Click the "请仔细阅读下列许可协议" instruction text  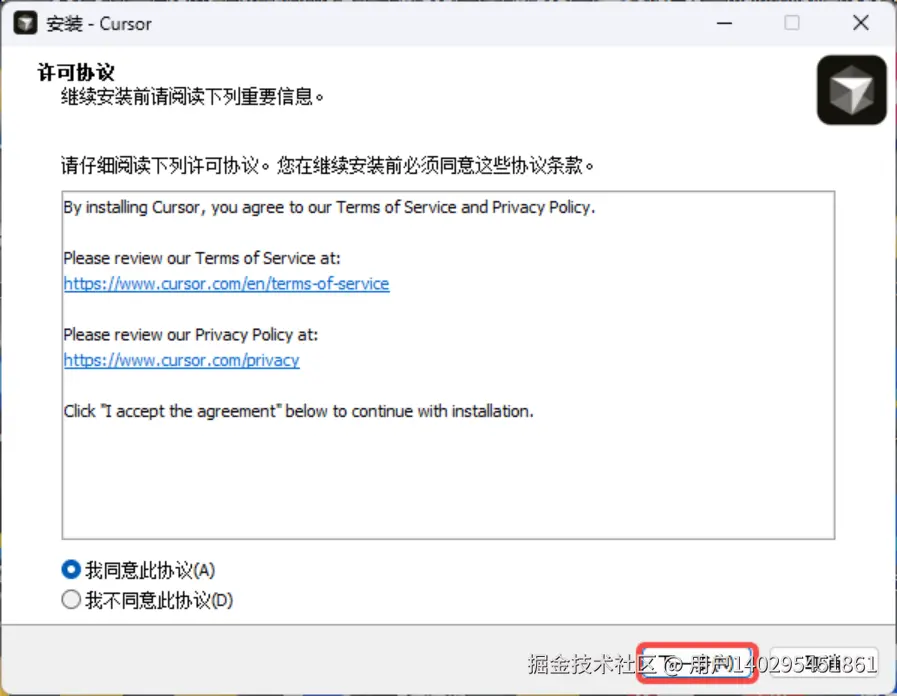point(328,166)
